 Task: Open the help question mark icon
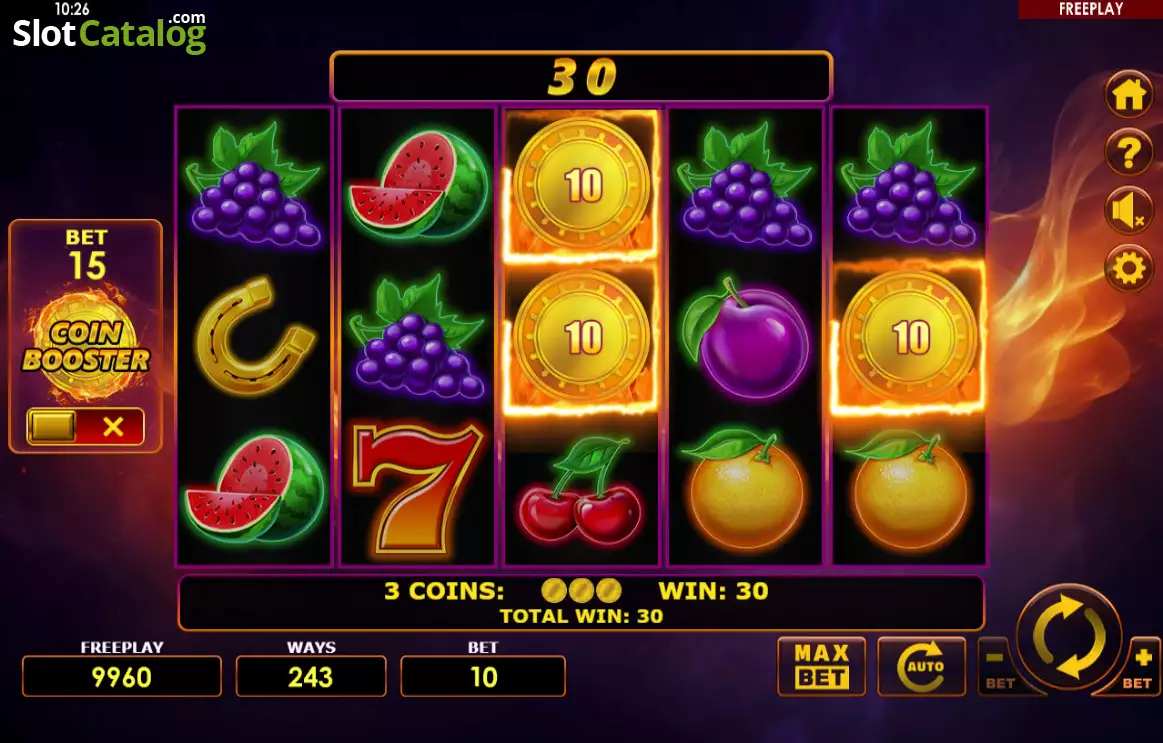click(x=1129, y=152)
